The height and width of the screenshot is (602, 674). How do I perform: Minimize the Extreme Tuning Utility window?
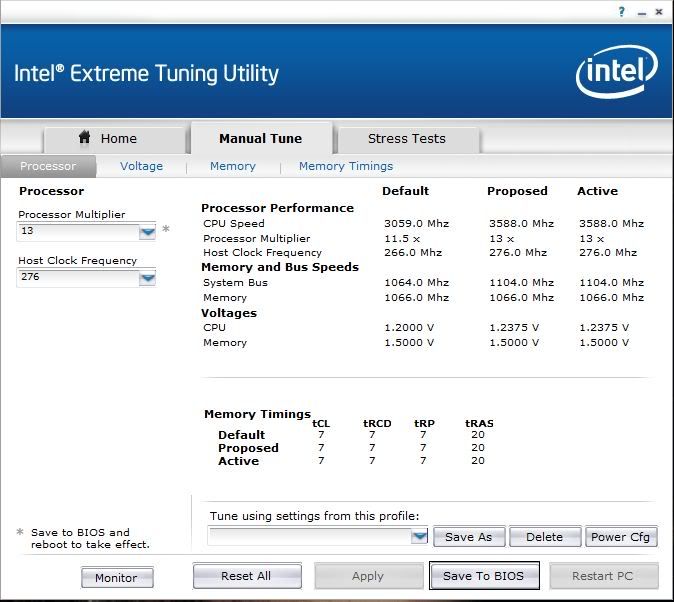[642, 13]
